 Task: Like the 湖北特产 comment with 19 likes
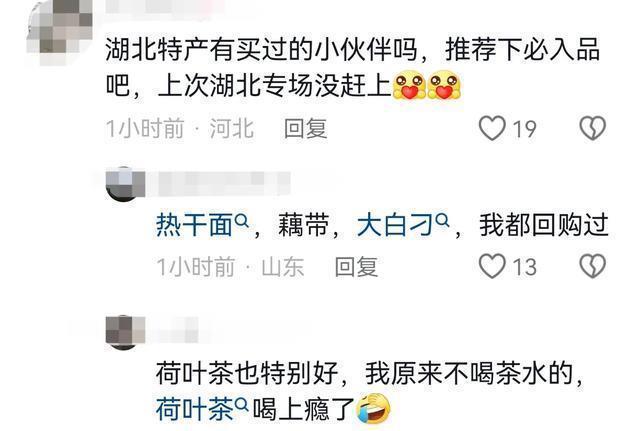click(x=492, y=128)
